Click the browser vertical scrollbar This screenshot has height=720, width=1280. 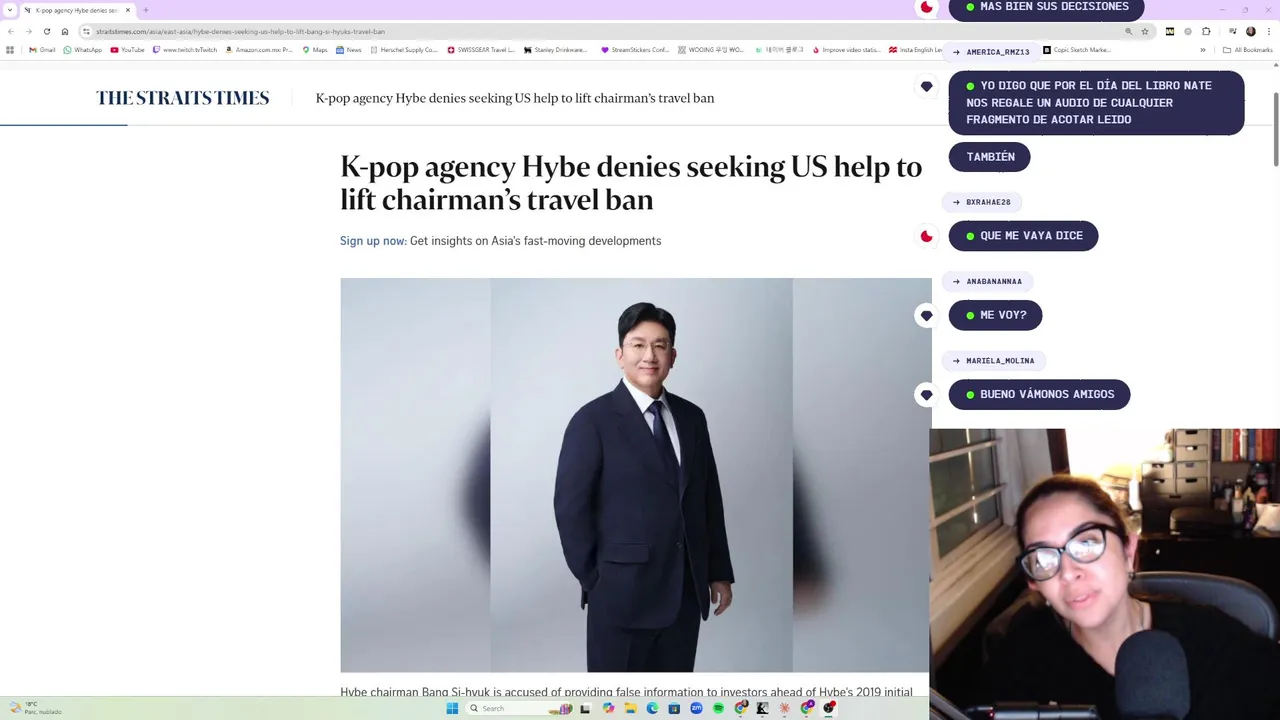pyautogui.click(x=1275, y=130)
